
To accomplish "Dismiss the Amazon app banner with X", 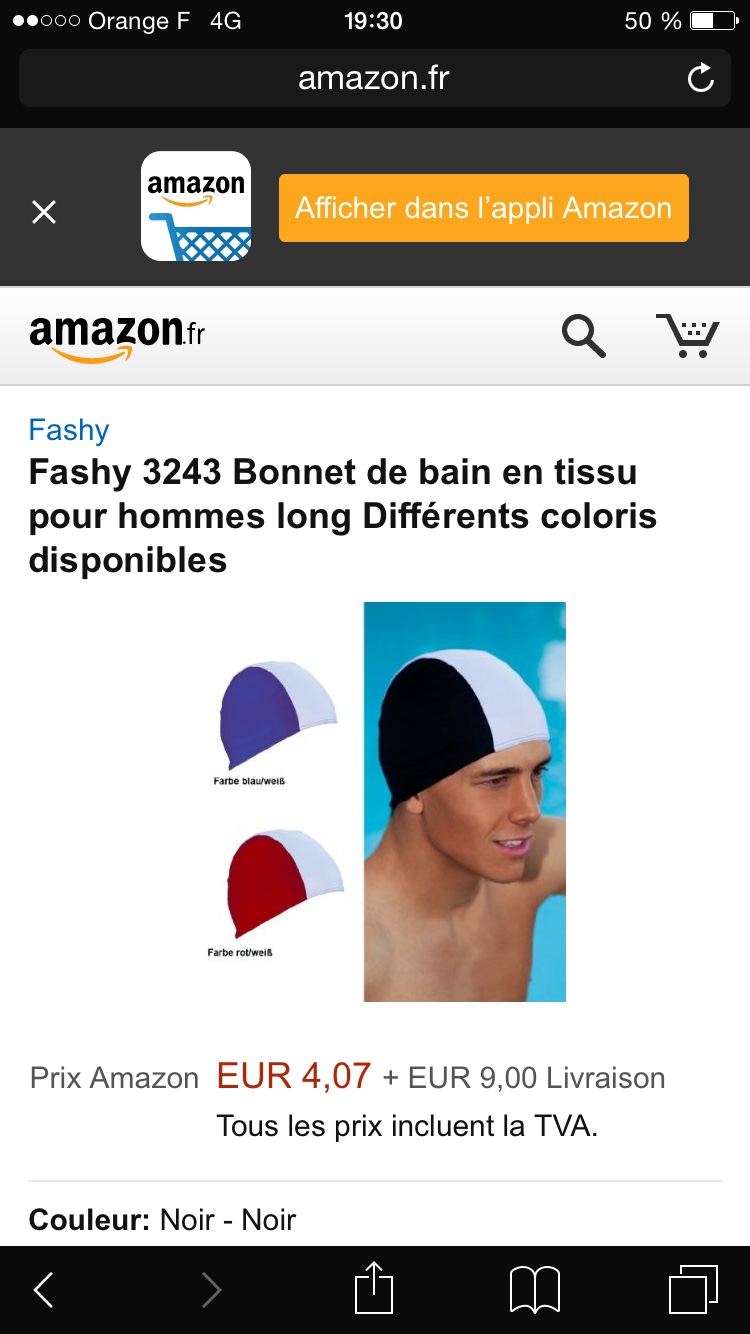I will tap(44, 211).
